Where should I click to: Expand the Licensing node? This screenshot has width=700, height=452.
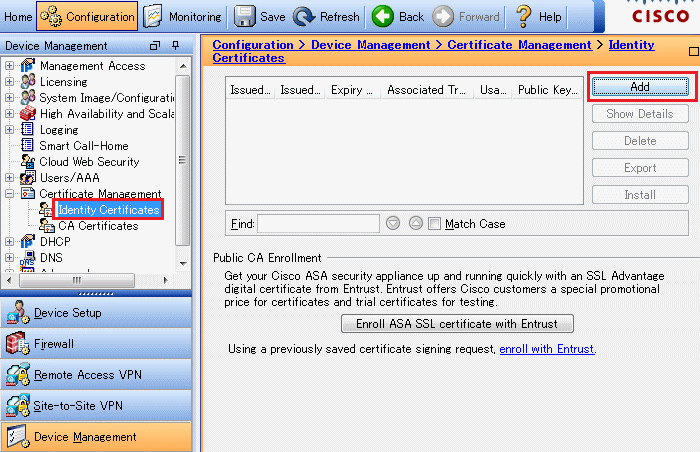(9, 82)
